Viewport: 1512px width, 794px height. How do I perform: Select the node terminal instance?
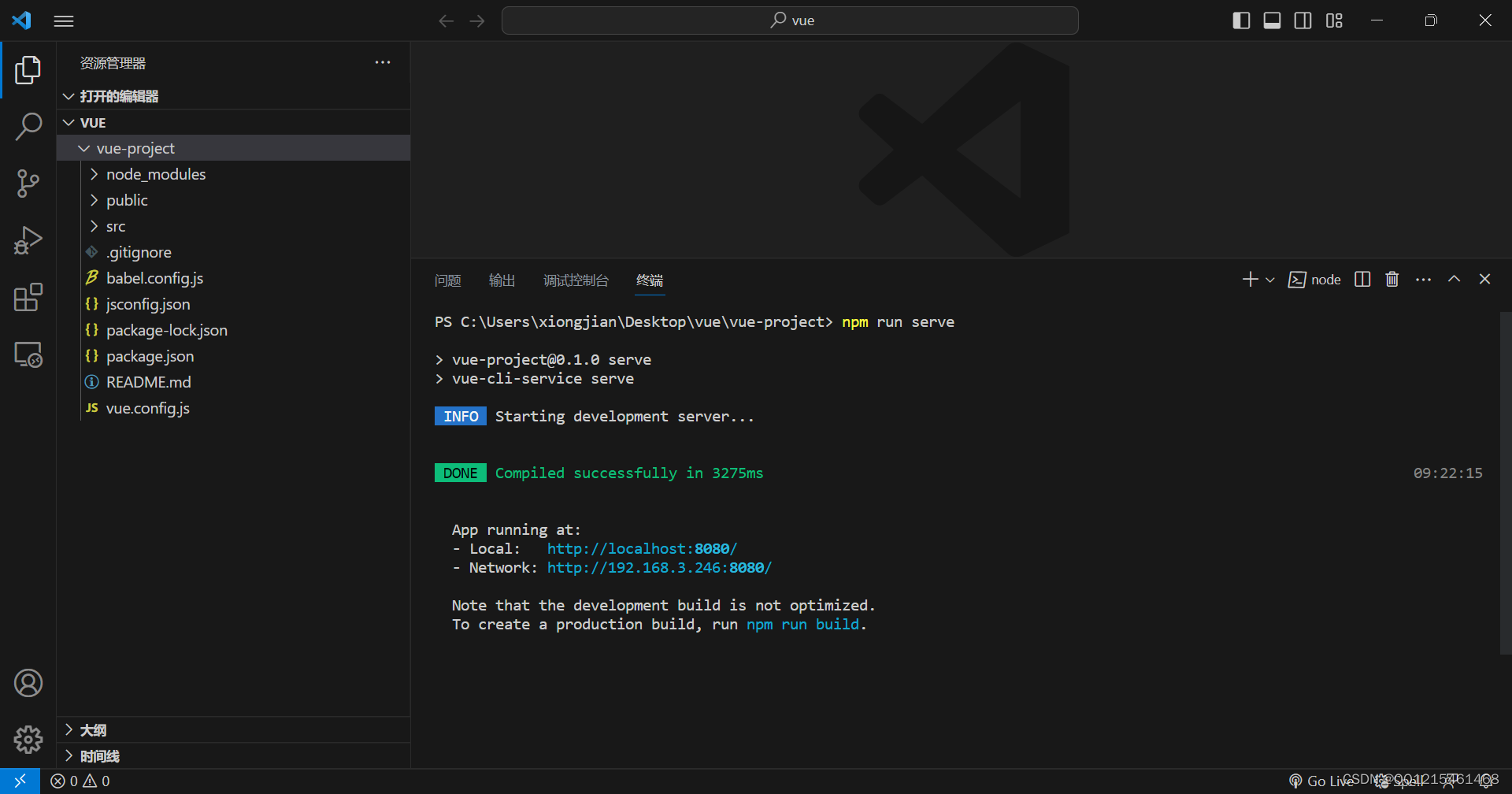click(x=1314, y=280)
